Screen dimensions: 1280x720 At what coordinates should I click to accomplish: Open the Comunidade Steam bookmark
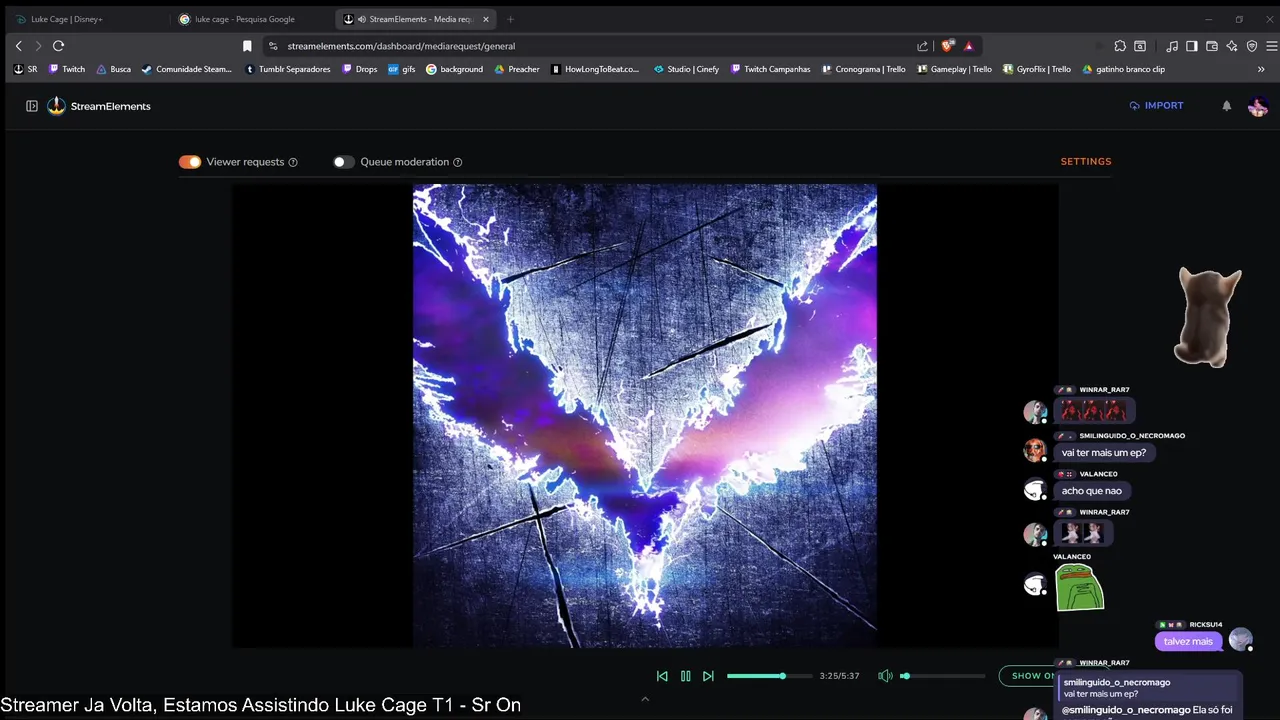(x=187, y=70)
